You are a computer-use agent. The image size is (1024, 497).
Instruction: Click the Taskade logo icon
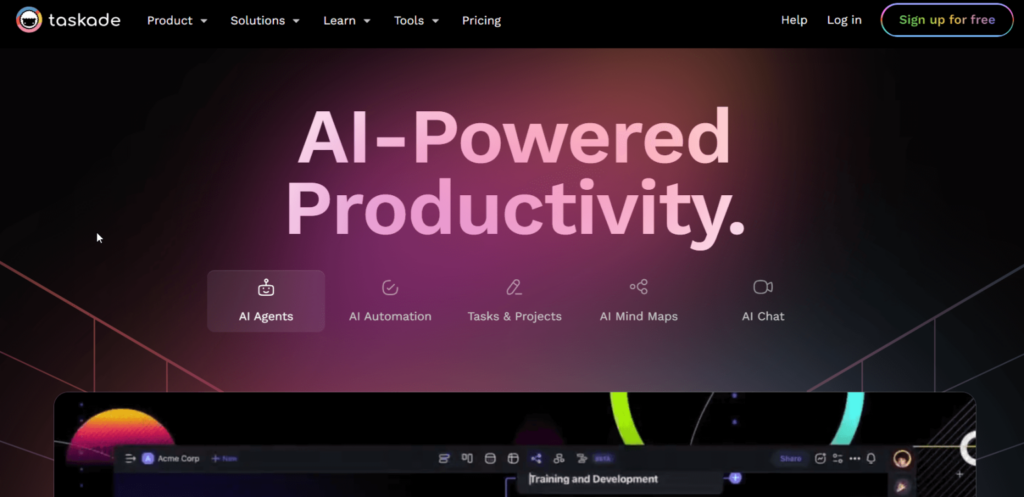pyautogui.click(x=29, y=20)
